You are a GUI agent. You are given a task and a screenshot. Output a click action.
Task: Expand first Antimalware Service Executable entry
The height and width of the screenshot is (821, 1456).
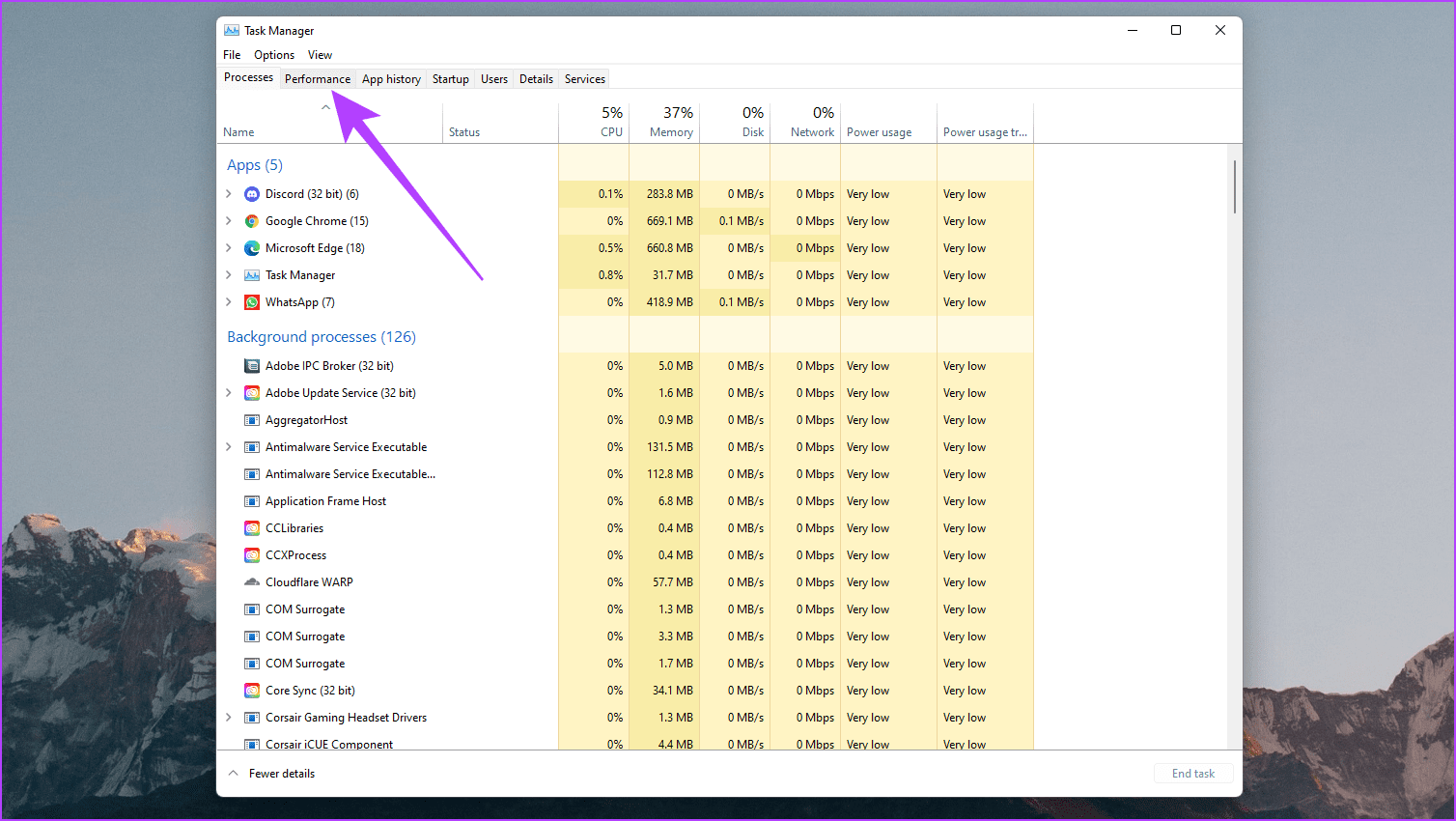pyautogui.click(x=229, y=447)
